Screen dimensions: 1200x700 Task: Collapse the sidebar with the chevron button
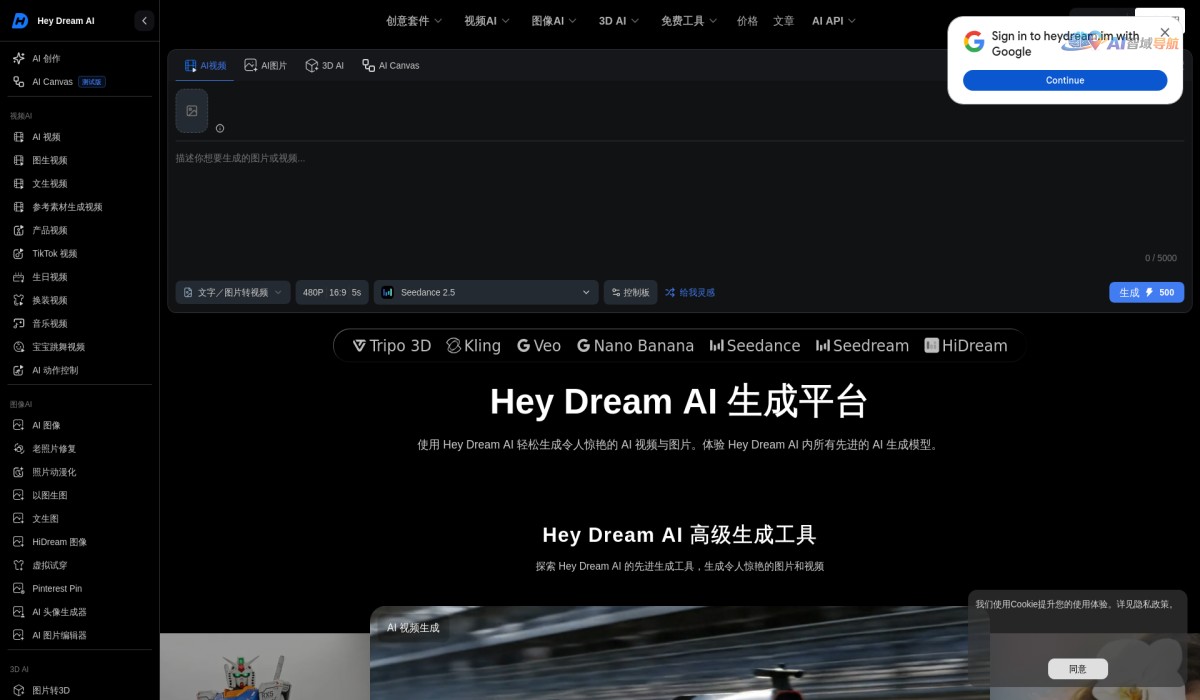click(x=144, y=20)
